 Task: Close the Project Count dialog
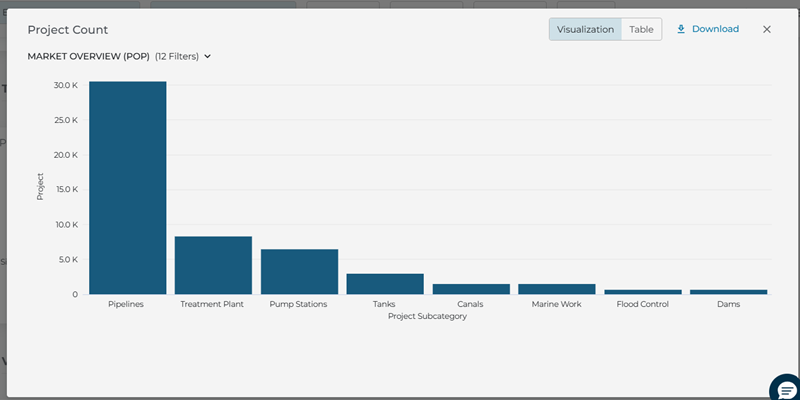pyautogui.click(x=767, y=30)
